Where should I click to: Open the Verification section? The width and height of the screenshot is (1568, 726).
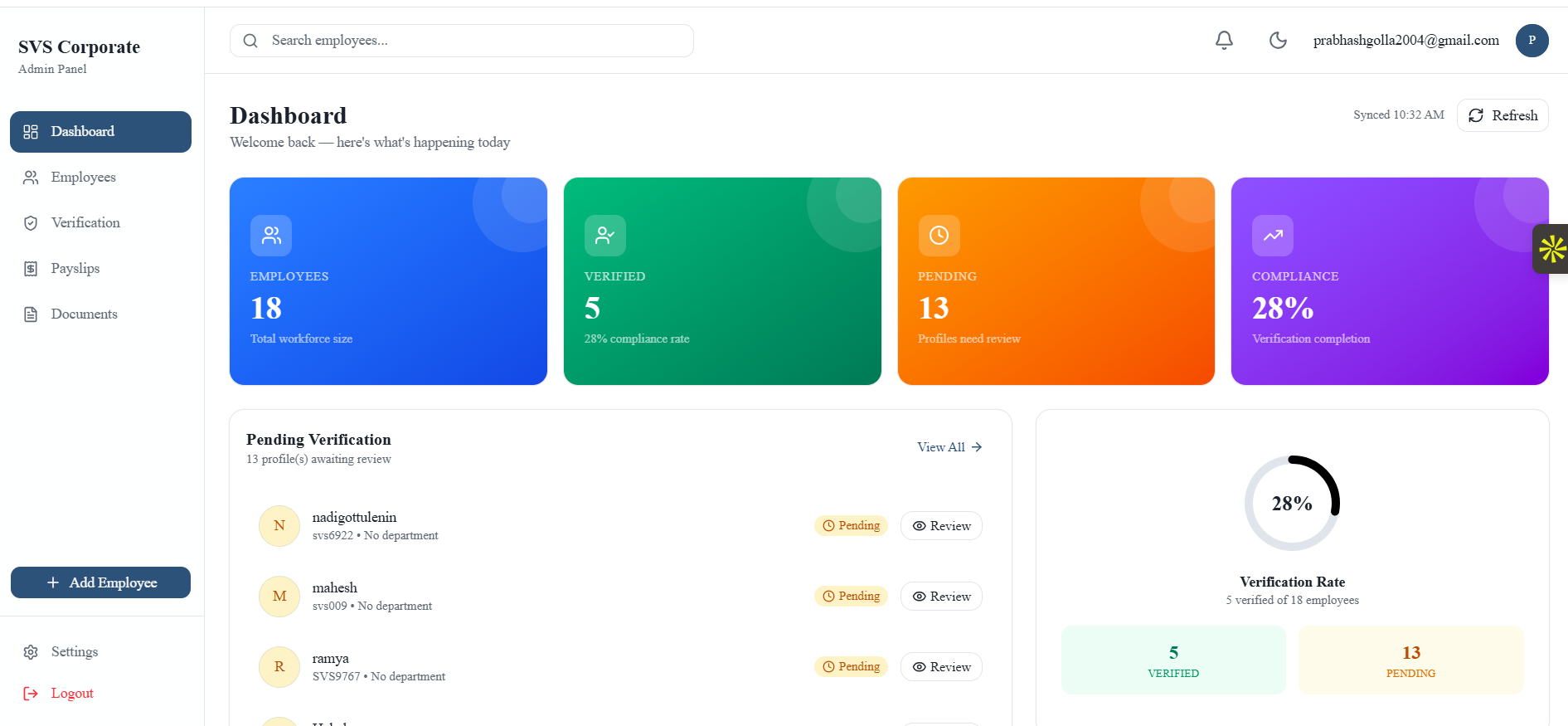coord(100,223)
